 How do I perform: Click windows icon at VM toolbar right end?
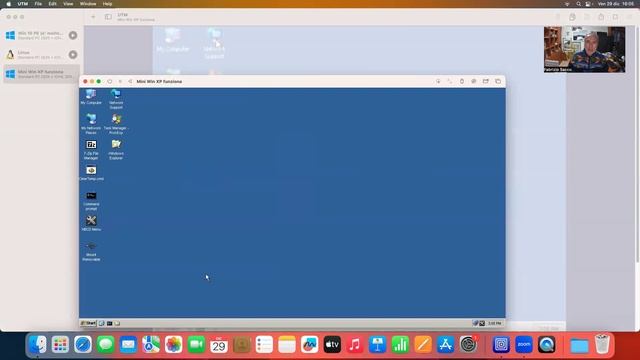coord(498,82)
